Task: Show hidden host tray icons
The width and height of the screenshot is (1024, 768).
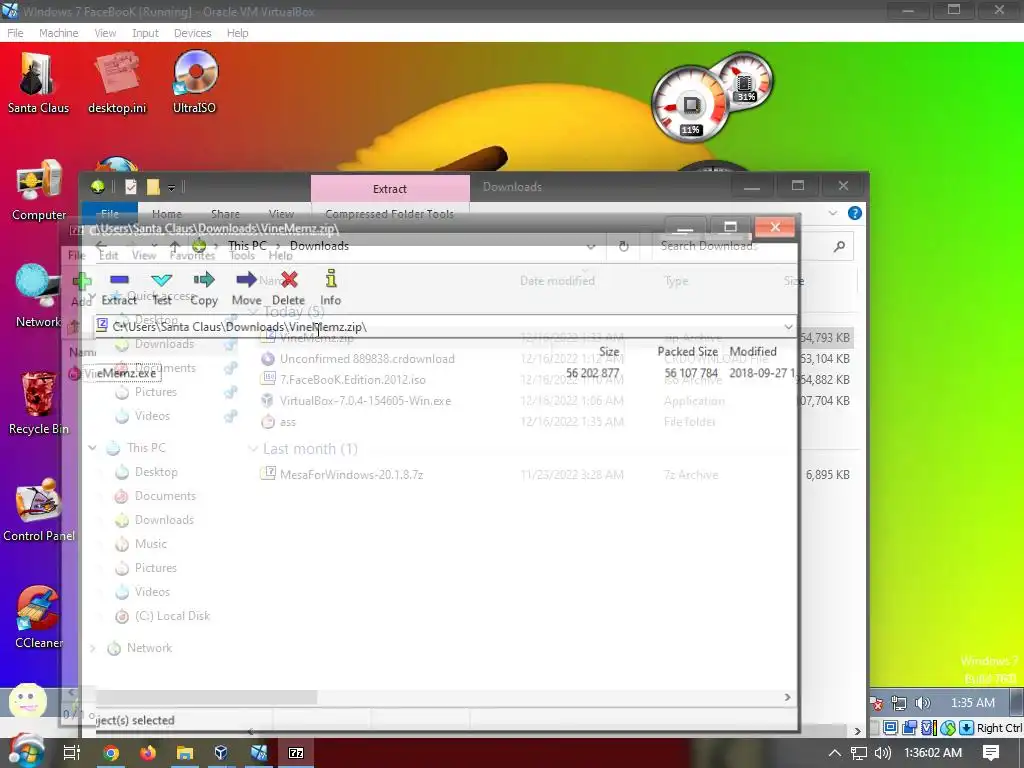Action: pyautogui.click(x=835, y=753)
